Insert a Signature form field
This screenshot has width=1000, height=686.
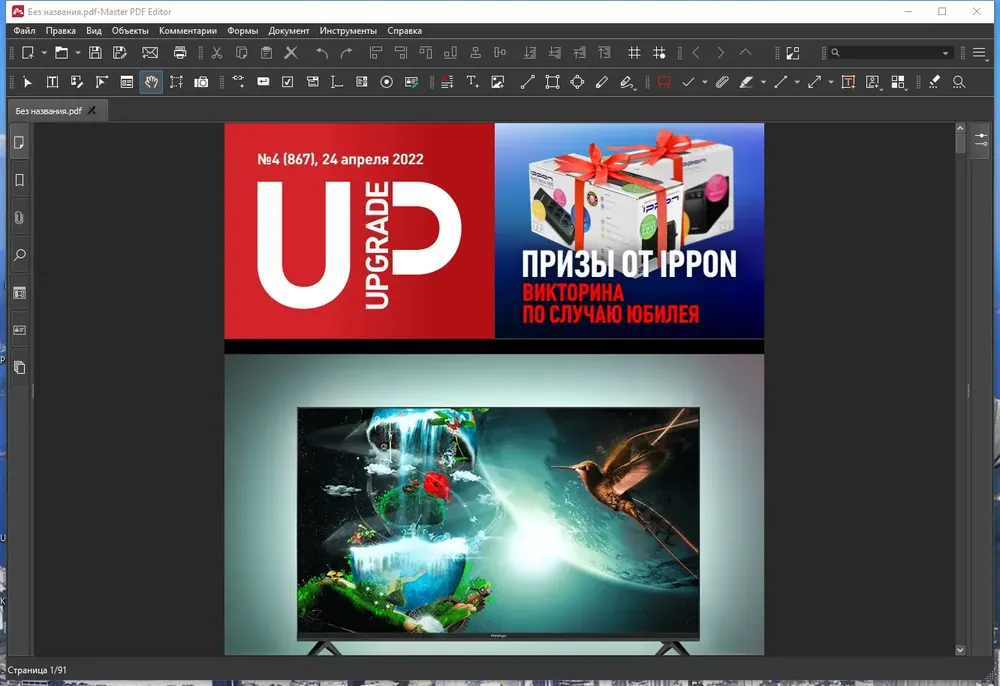[411, 82]
